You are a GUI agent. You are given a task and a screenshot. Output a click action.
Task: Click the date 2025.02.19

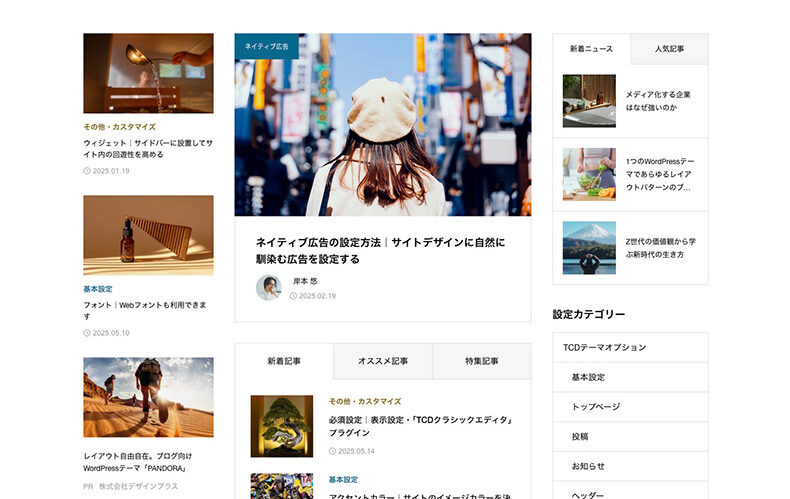pos(317,296)
